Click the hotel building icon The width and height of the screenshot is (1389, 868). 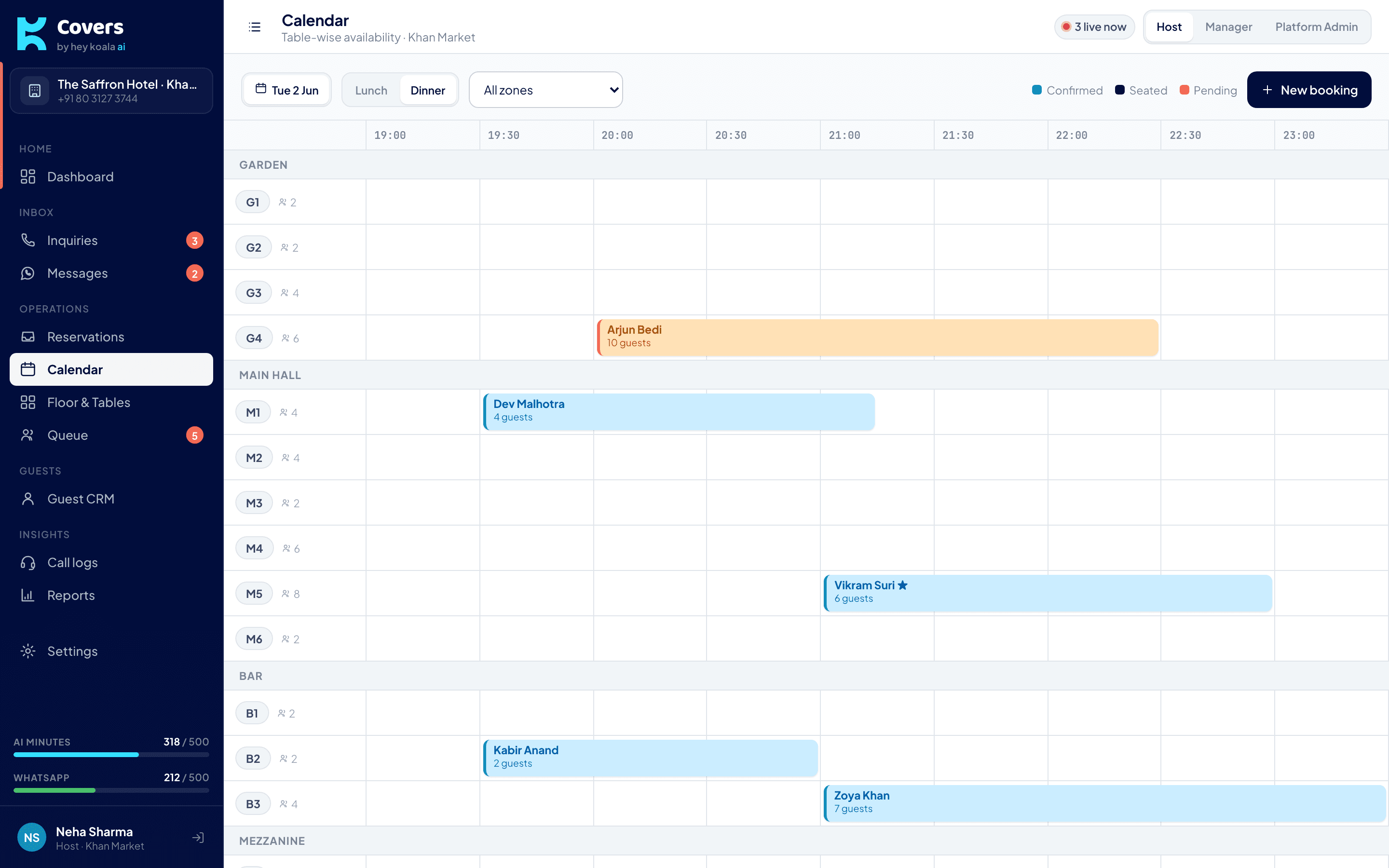pyautogui.click(x=34, y=91)
